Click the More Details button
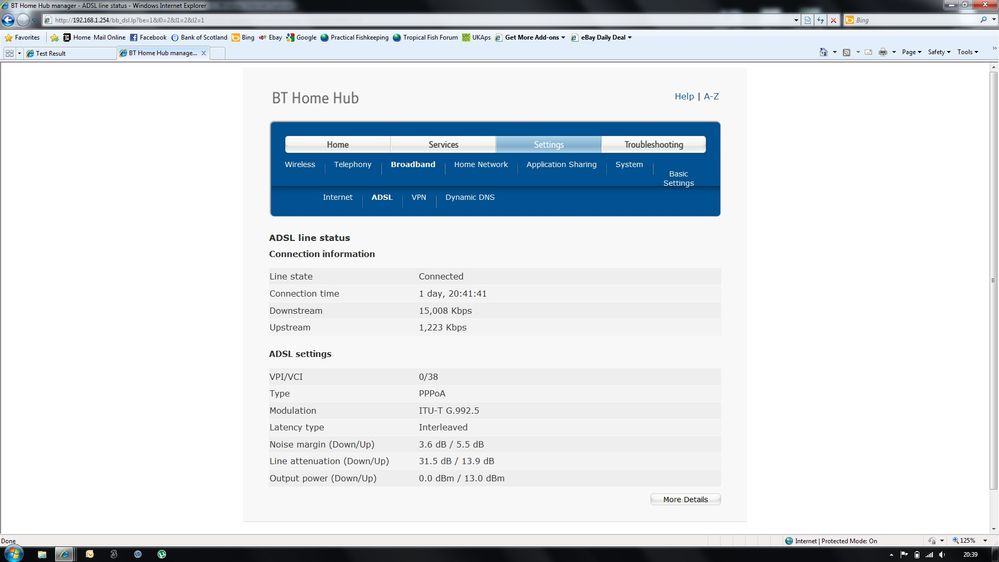This screenshot has height=562, width=999. pos(686,500)
